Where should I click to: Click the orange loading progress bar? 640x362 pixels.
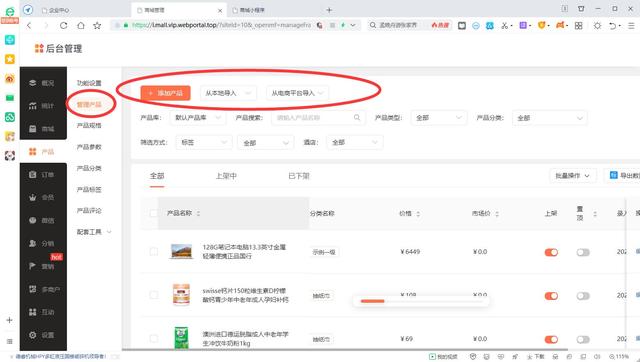click(372, 301)
